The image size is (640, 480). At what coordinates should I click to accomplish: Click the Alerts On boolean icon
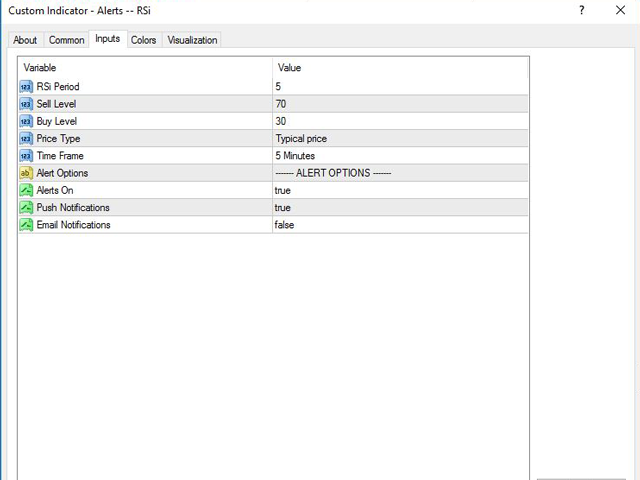click(x=26, y=190)
